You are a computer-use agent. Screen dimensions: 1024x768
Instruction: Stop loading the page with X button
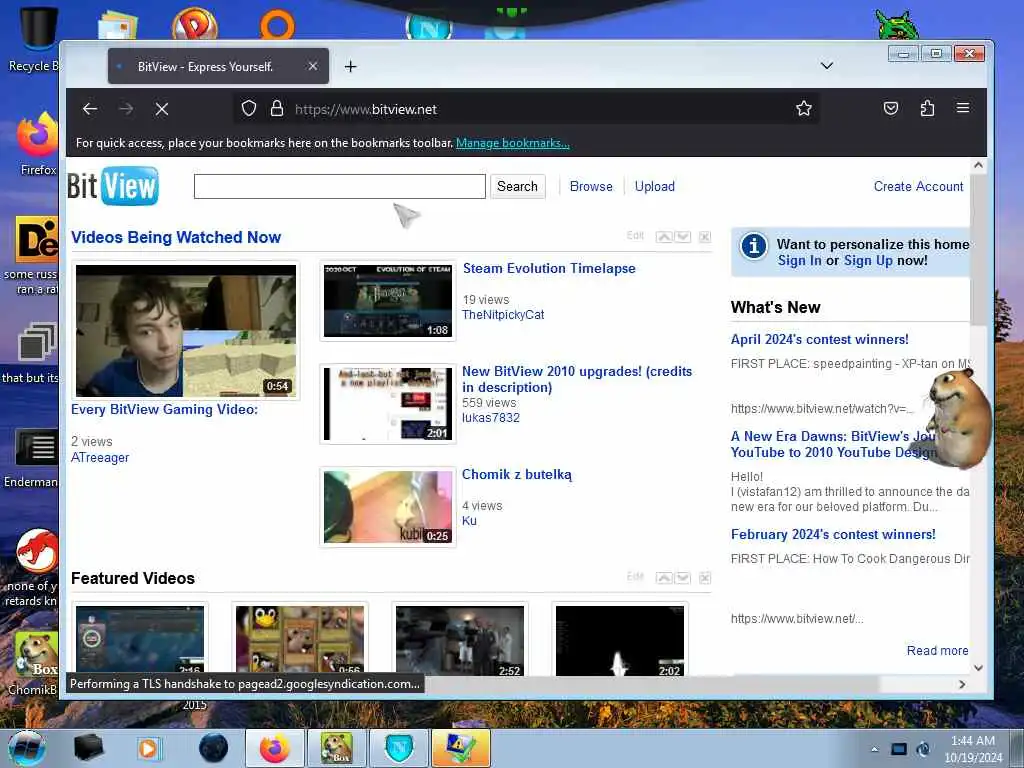pyautogui.click(x=162, y=109)
